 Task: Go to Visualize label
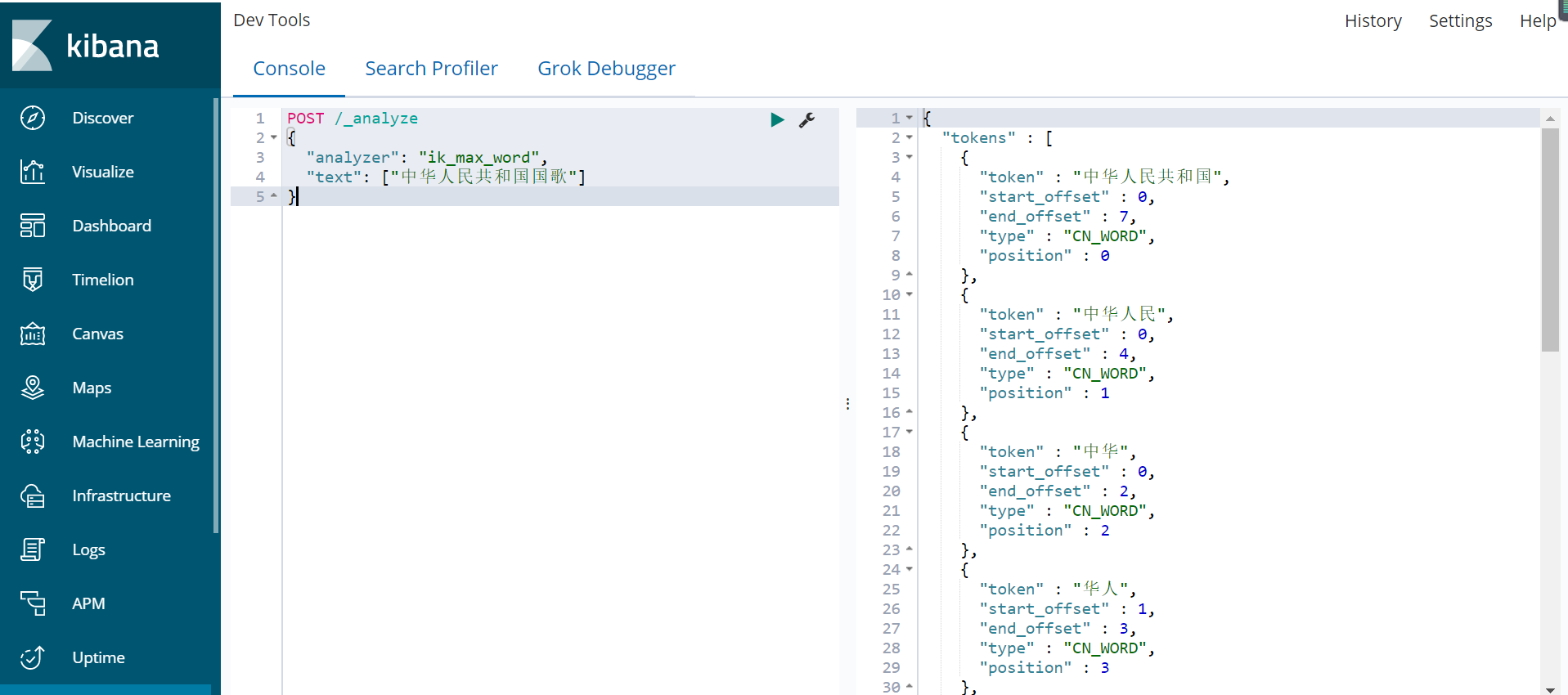(x=103, y=172)
